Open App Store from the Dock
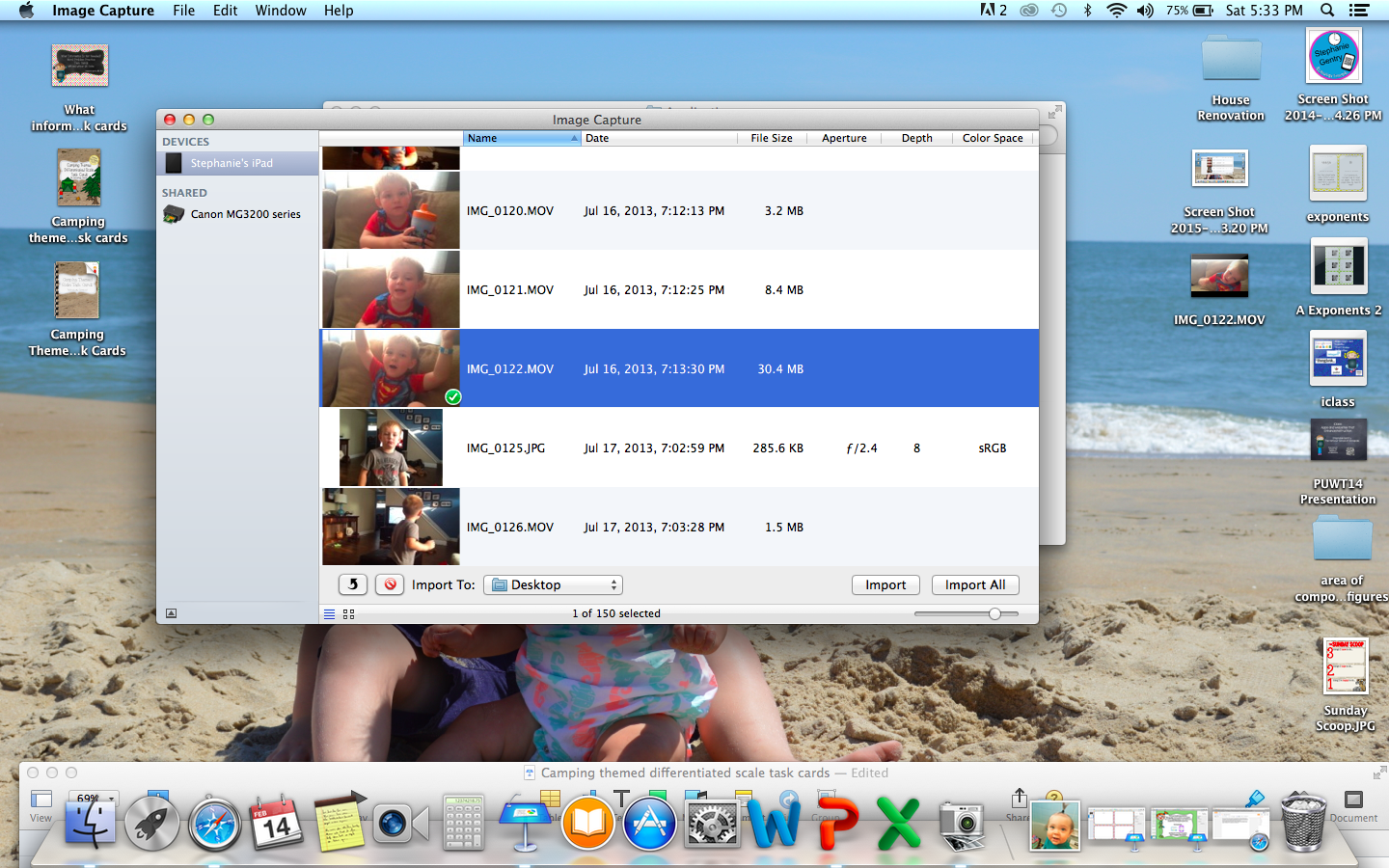 pyautogui.click(x=650, y=824)
